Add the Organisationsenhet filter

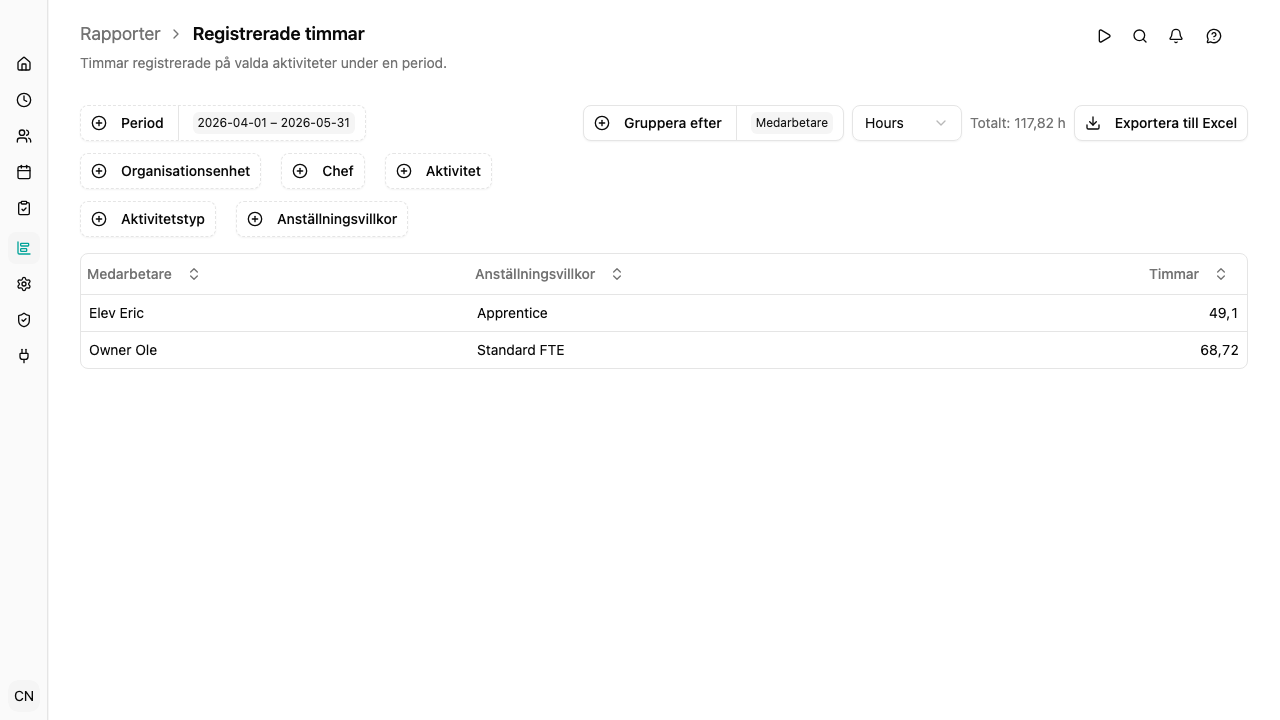coord(171,171)
